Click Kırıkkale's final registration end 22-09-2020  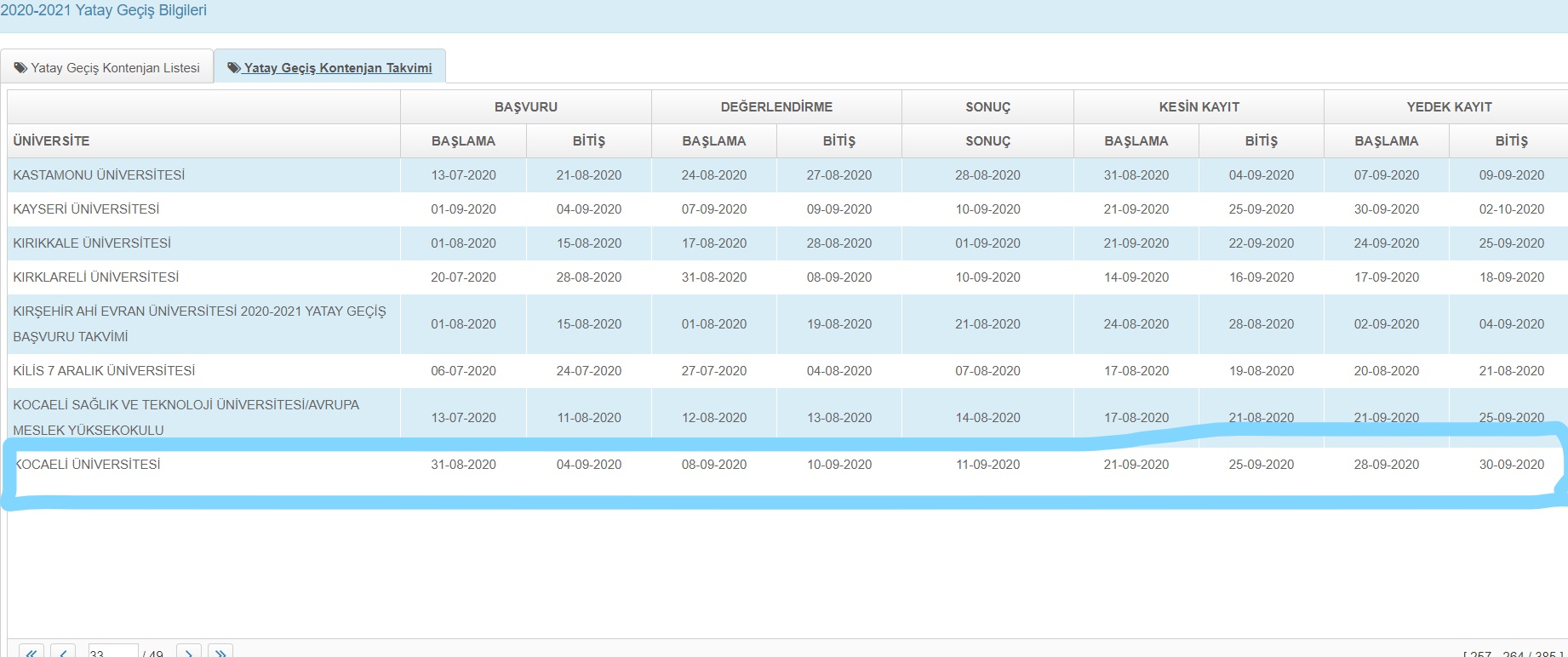1262,243
